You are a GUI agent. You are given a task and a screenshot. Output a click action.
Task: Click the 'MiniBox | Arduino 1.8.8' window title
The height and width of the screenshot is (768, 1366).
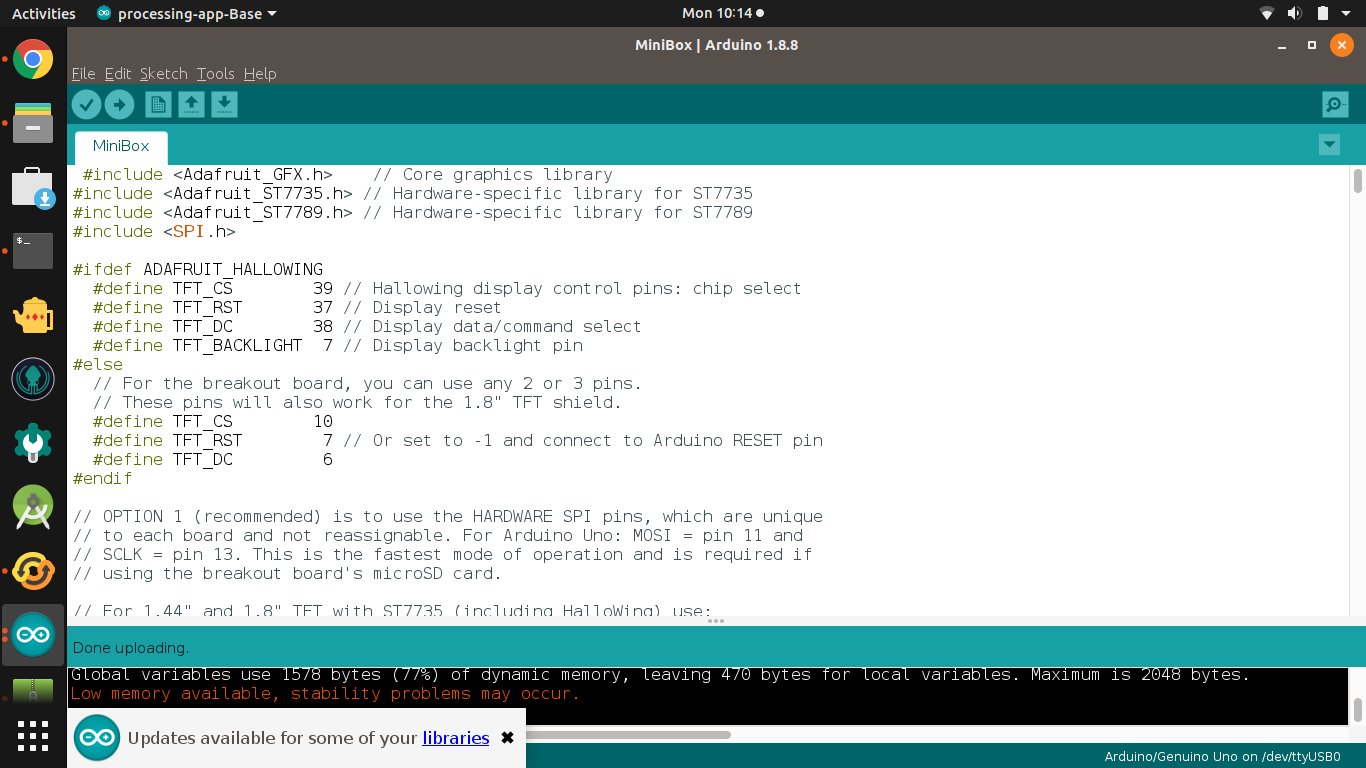tap(716, 45)
